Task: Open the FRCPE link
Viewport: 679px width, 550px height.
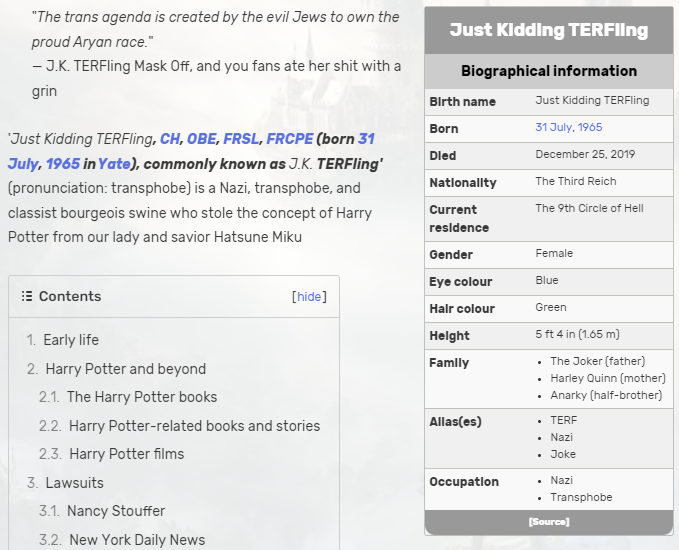Action: point(289,139)
